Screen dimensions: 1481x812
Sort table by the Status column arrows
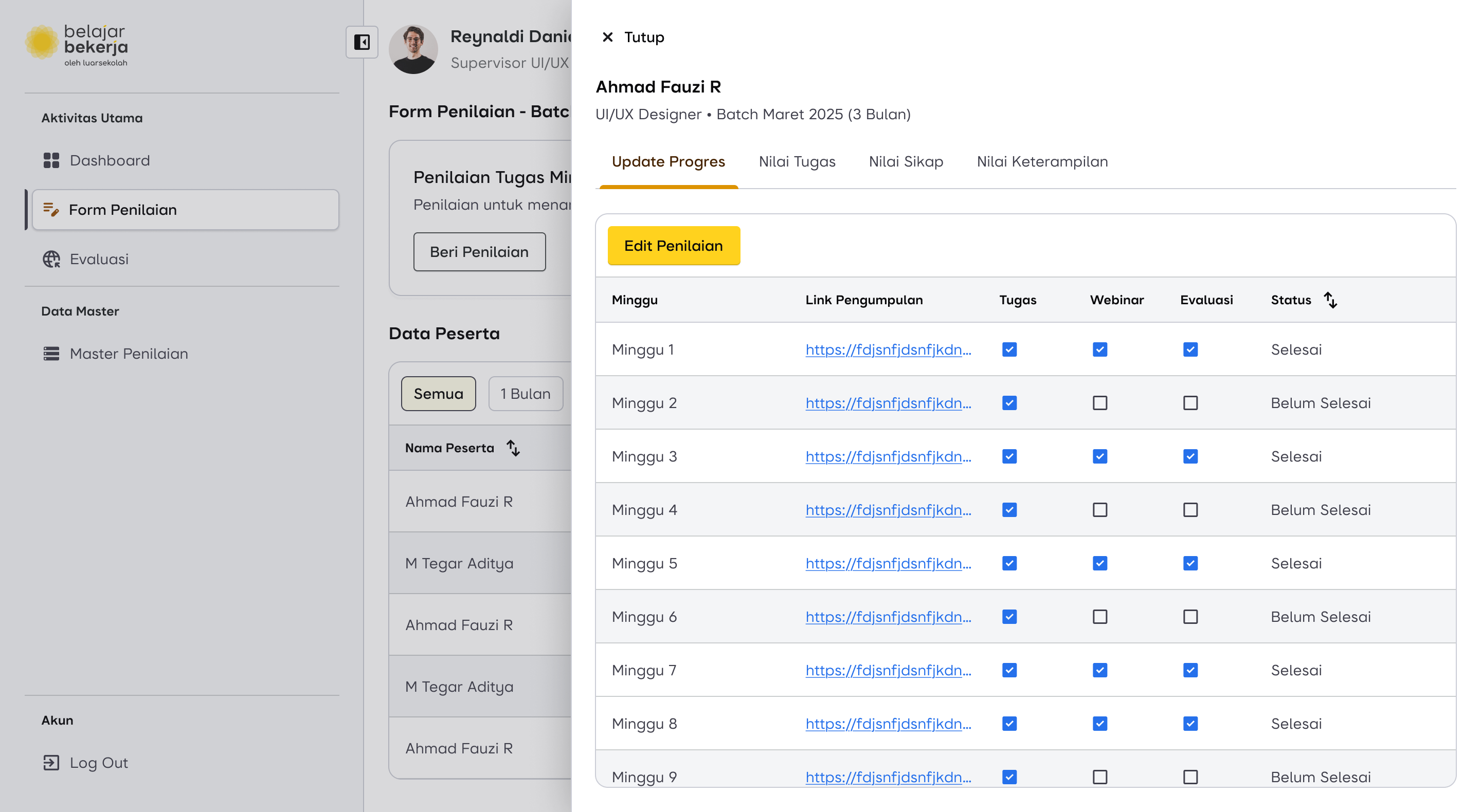[1330, 300]
